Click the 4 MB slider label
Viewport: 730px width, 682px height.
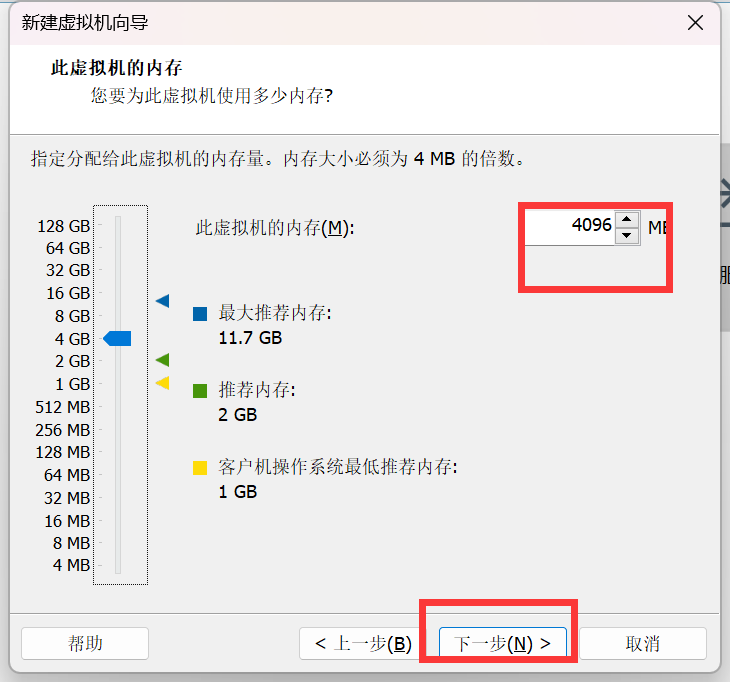(x=71, y=565)
